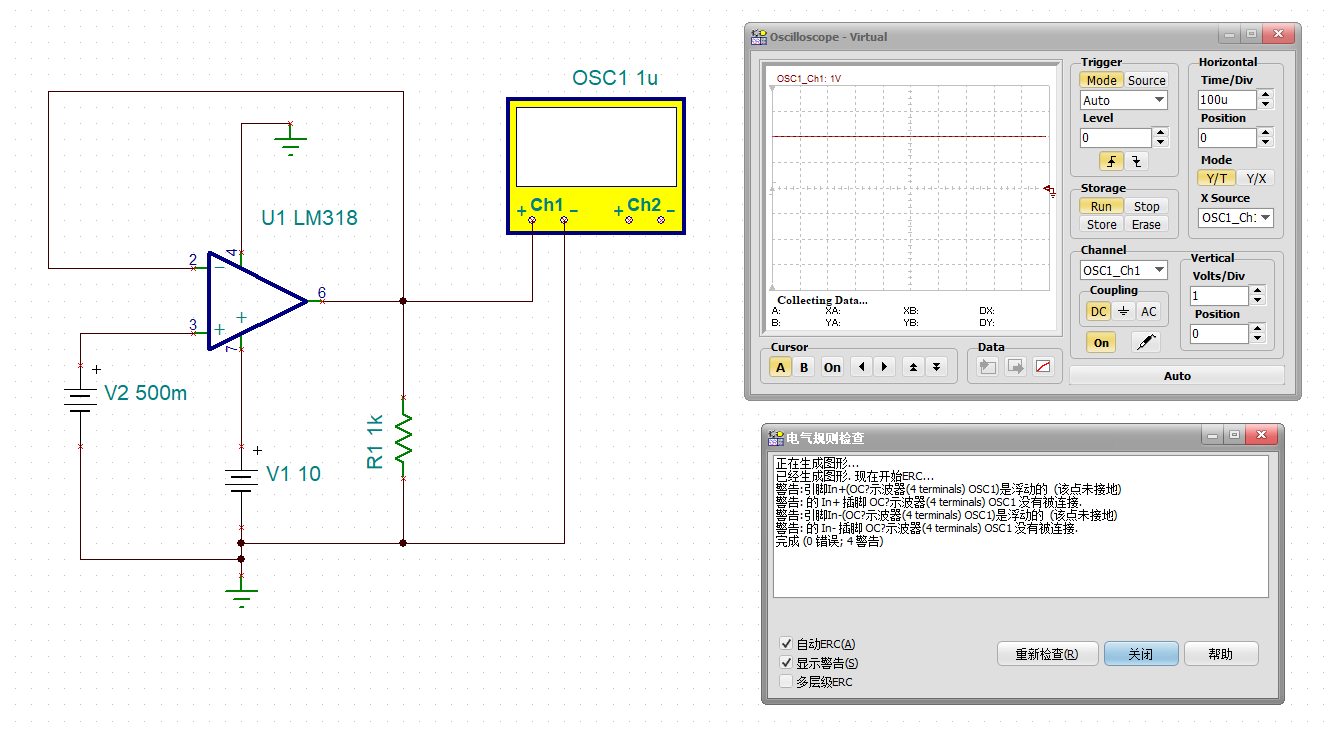Click the Stop storage button
Image resolution: width=1334 pixels, height=729 pixels.
pyautogui.click(x=1146, y=206)
